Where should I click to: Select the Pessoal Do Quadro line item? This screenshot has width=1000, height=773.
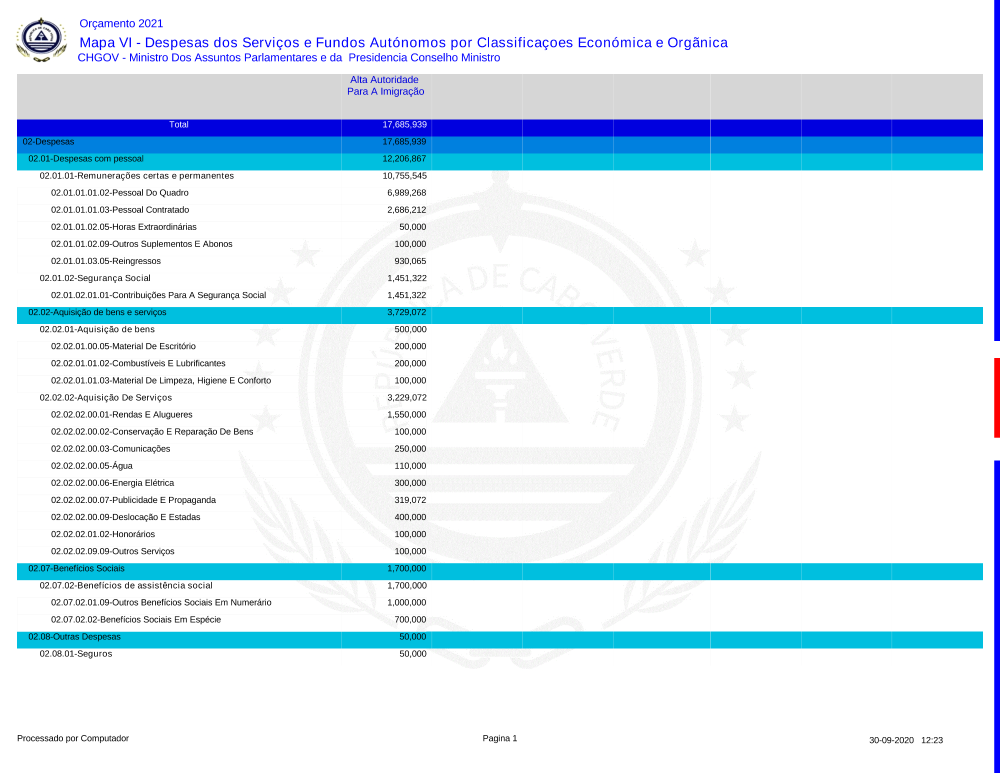click(119, 193)
